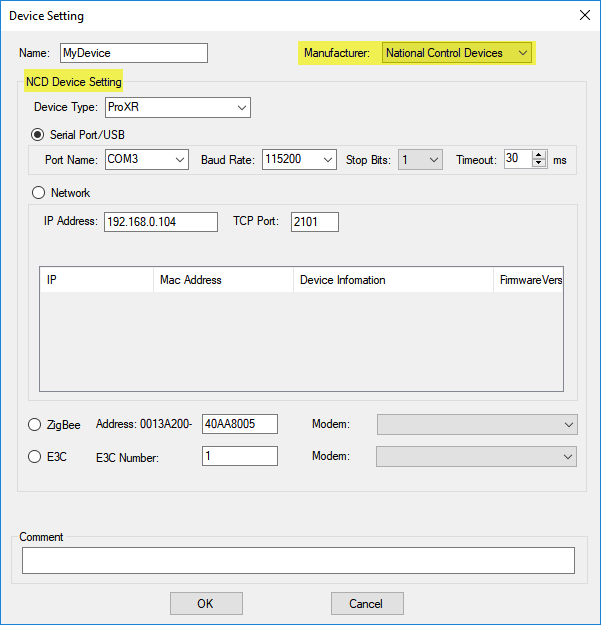Click the Device Infomation column header
This screenshot has height=625, width=601.
coord(394,280)
